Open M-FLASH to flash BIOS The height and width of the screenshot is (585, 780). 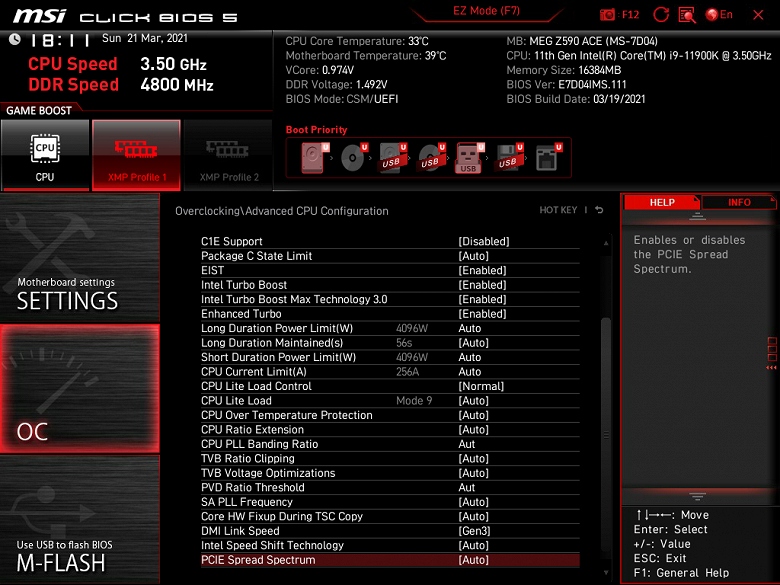coord(80,520)
